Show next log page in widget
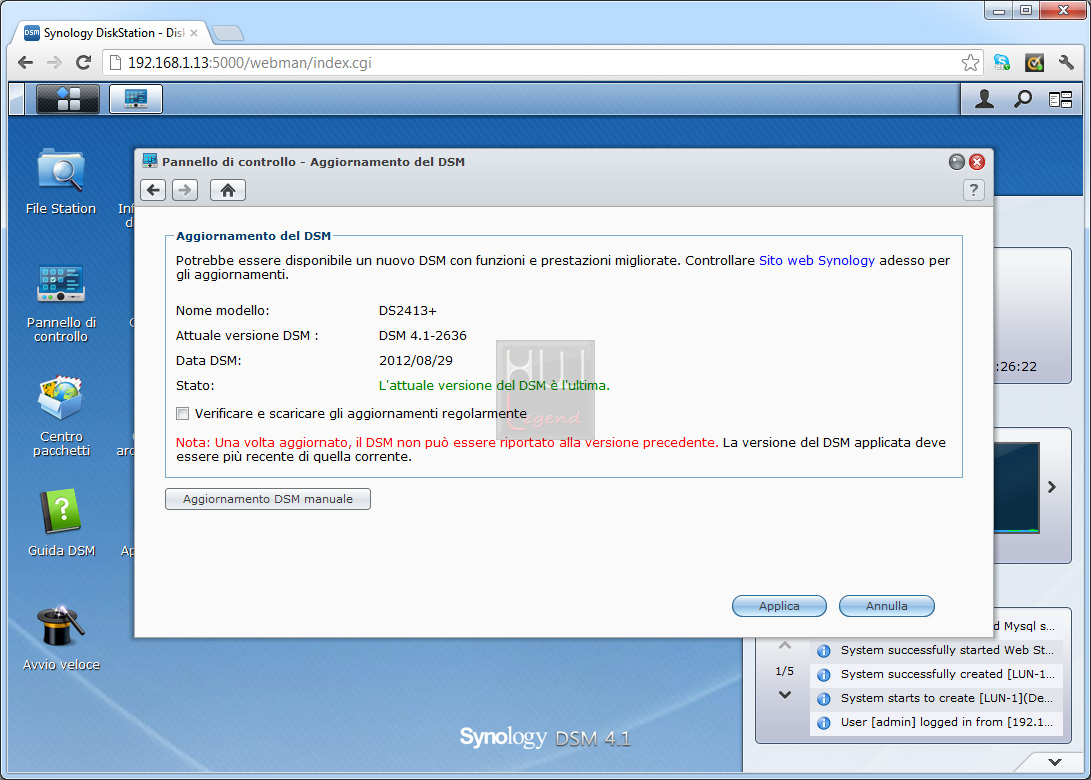1091x780 pixels. click(x=785, y=694)
